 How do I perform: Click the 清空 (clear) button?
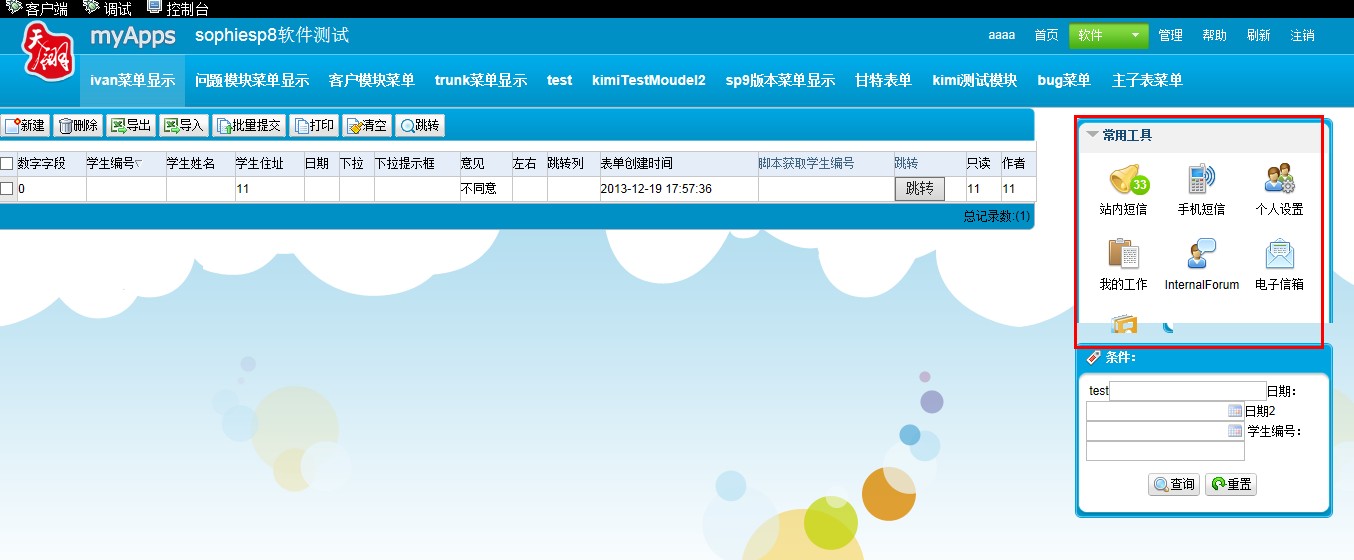pos(368,125)
